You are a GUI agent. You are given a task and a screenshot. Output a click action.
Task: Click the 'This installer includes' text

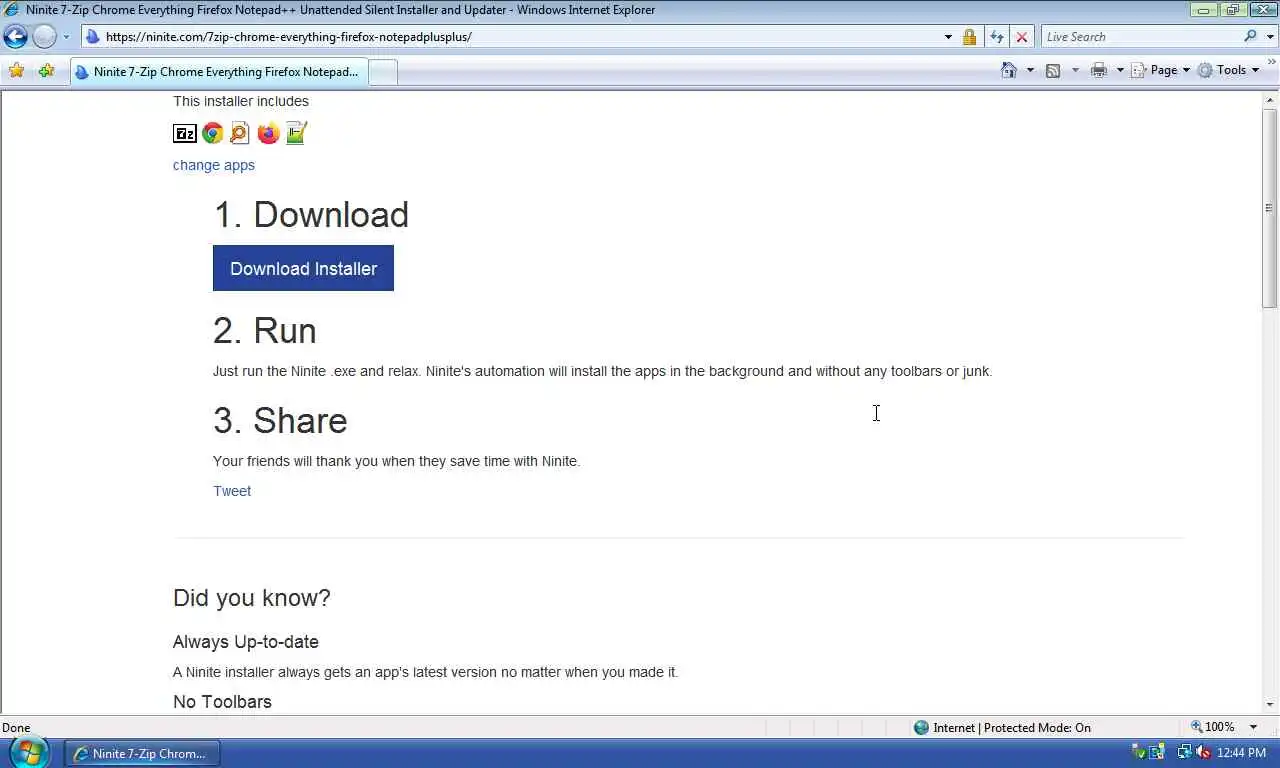coord(241,101)
